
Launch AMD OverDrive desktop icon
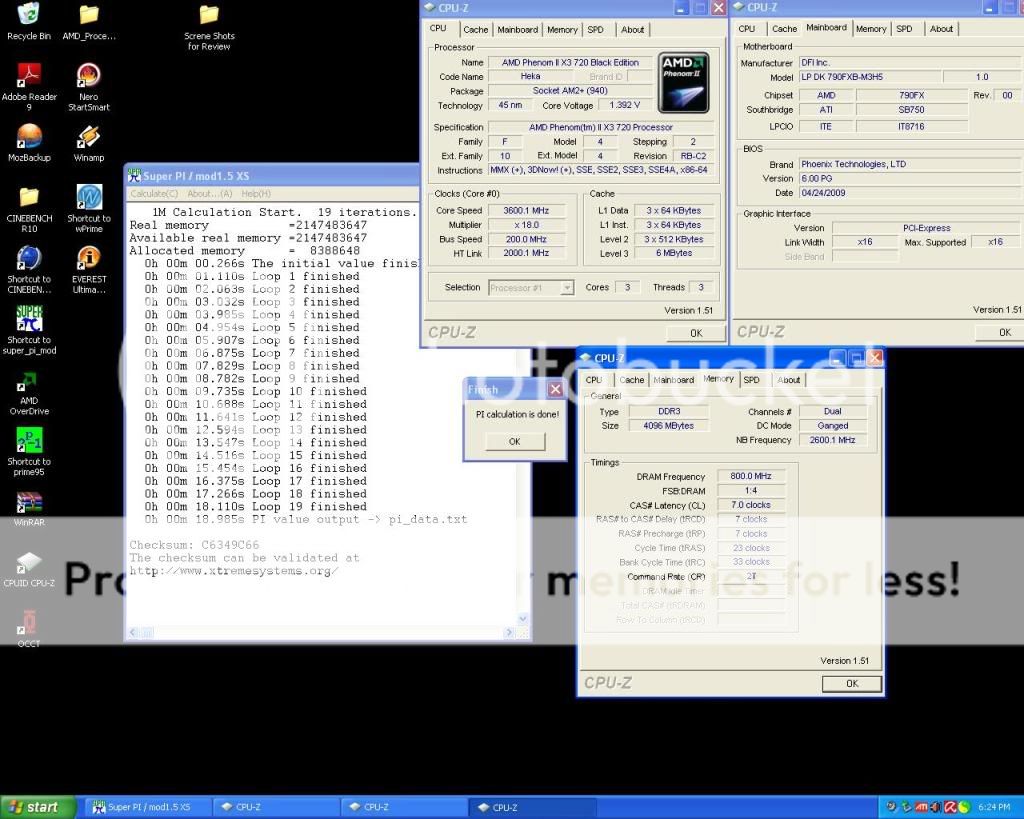coord(29,393)
